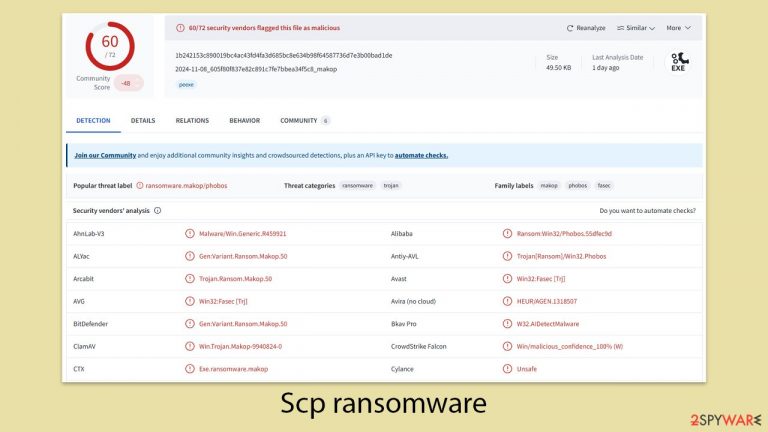Viewport: 768px width, 432px height.
Task: Click the file name ending in _makop
Action: 256,69
